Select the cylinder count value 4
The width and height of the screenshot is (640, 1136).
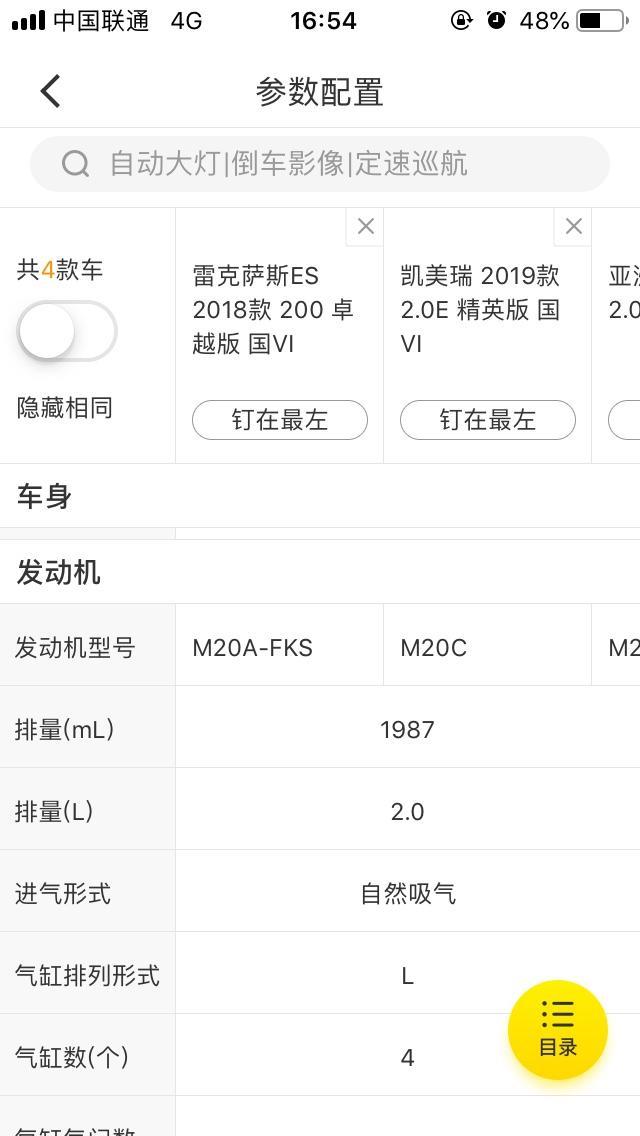[x=407, y=1058]
